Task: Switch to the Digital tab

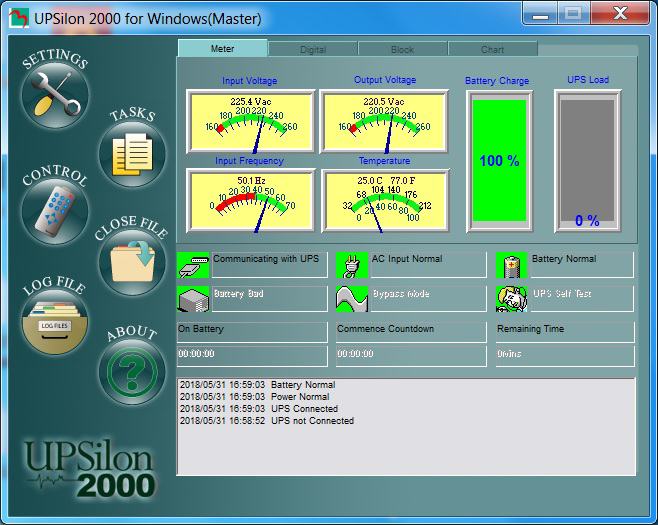Action: [x=313, y=50]
